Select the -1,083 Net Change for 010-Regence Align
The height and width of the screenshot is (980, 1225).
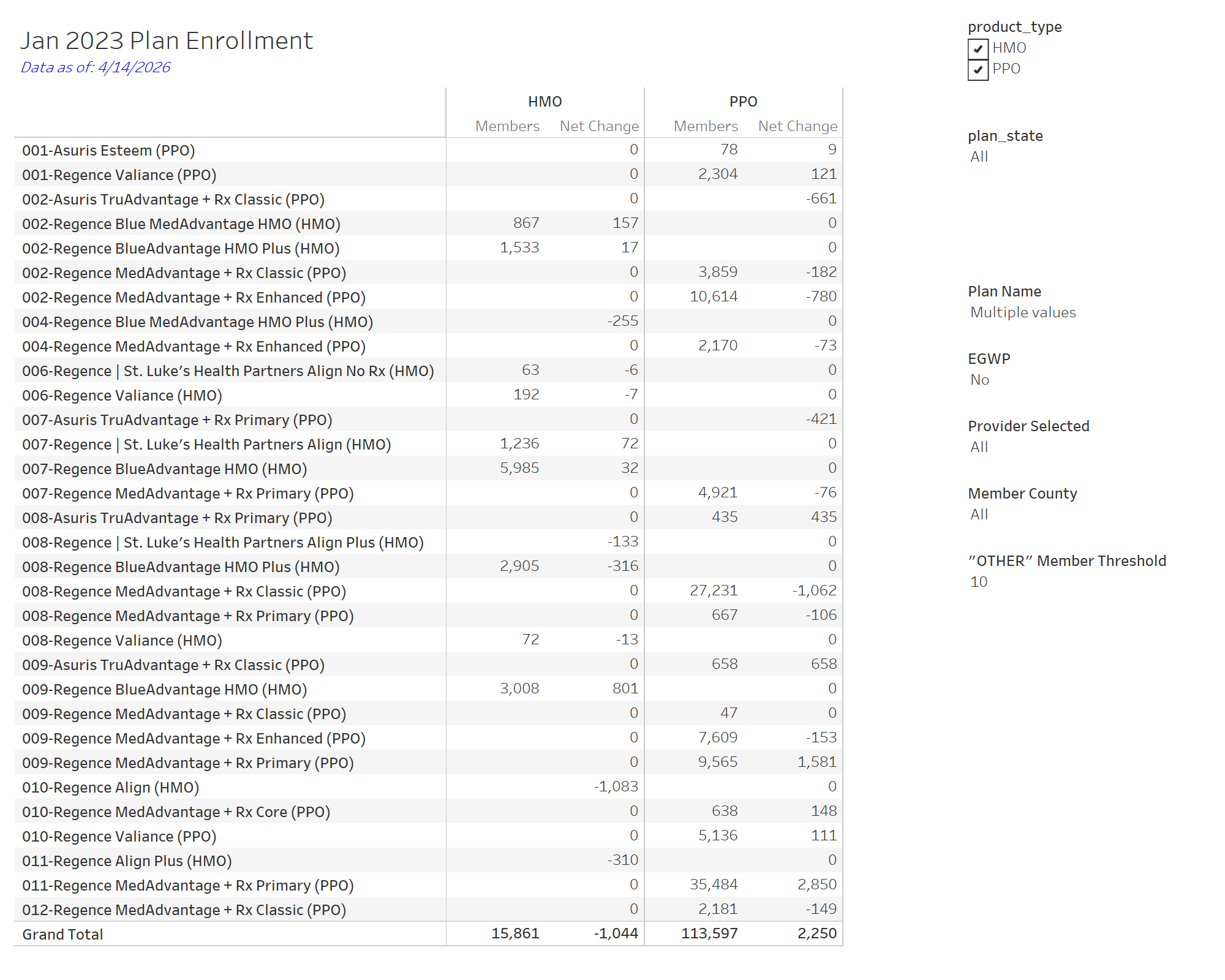(616, 786)
